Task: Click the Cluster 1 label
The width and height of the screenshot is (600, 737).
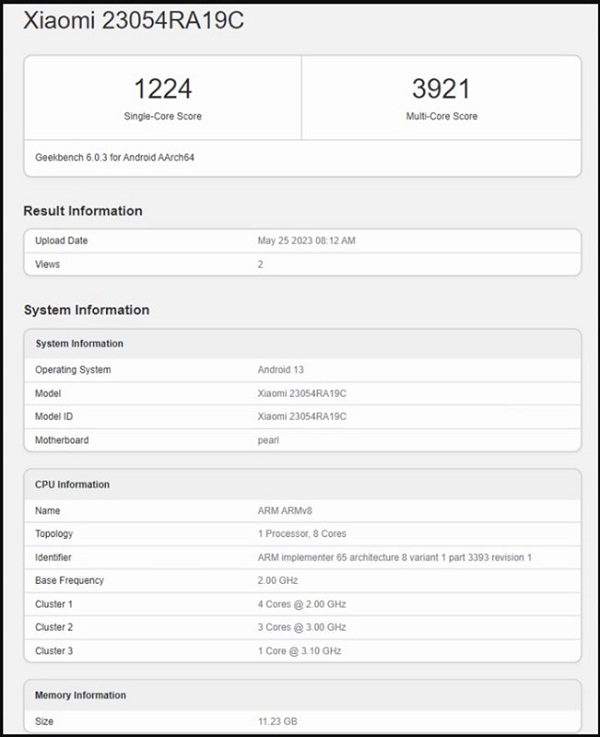Action: tap(54, 604)
